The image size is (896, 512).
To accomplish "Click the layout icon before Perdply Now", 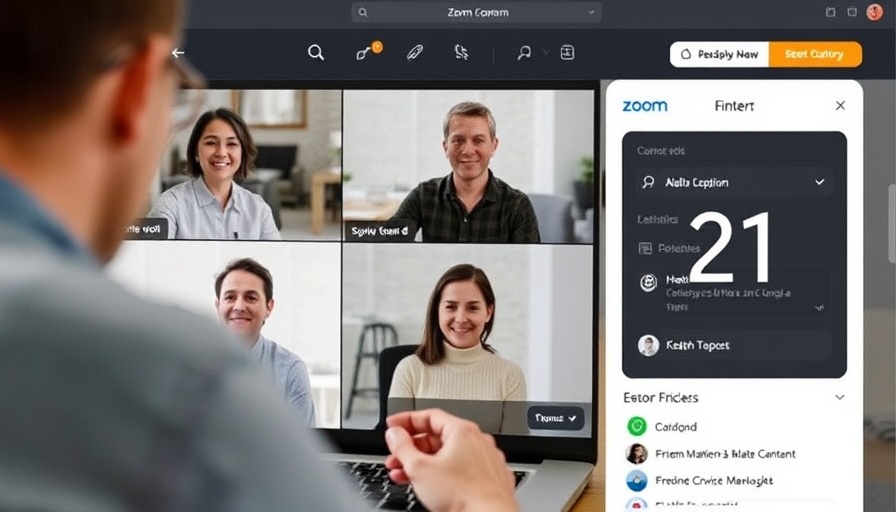I will click(567, 53).
